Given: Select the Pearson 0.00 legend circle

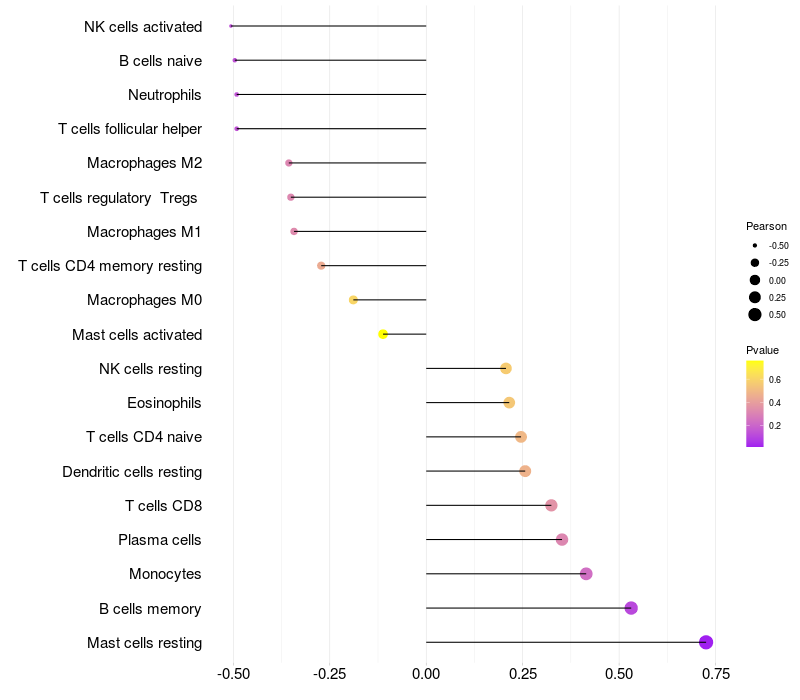Looking at the screenshot, I should [755, 280].
